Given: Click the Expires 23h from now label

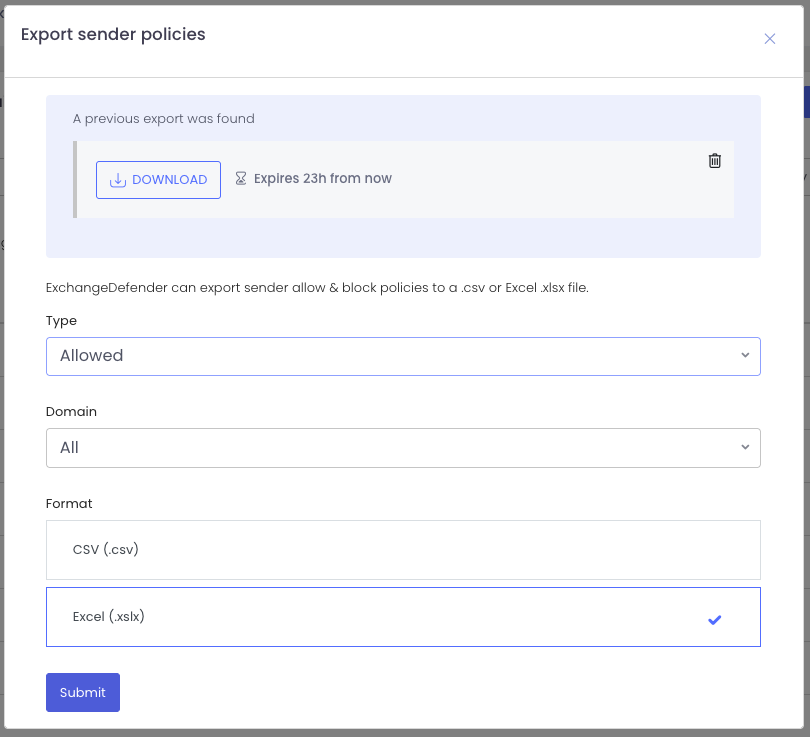Looking at the screenshot, I should [321, 178].
